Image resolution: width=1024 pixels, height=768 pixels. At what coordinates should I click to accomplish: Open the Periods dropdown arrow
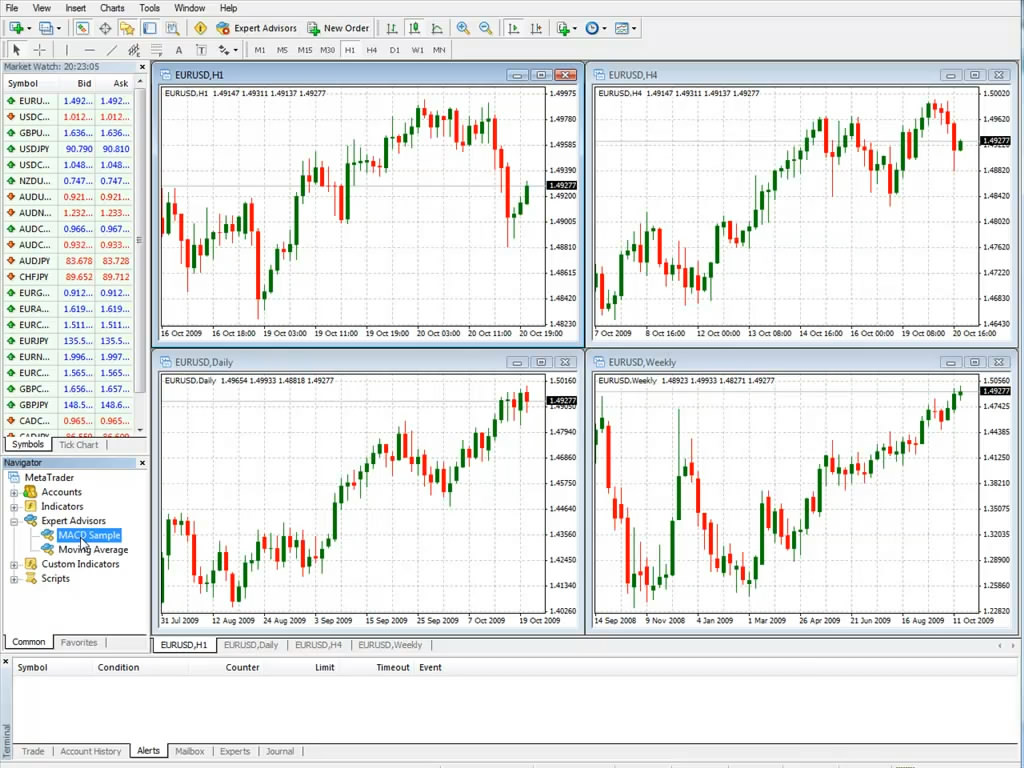click(604, 29)
